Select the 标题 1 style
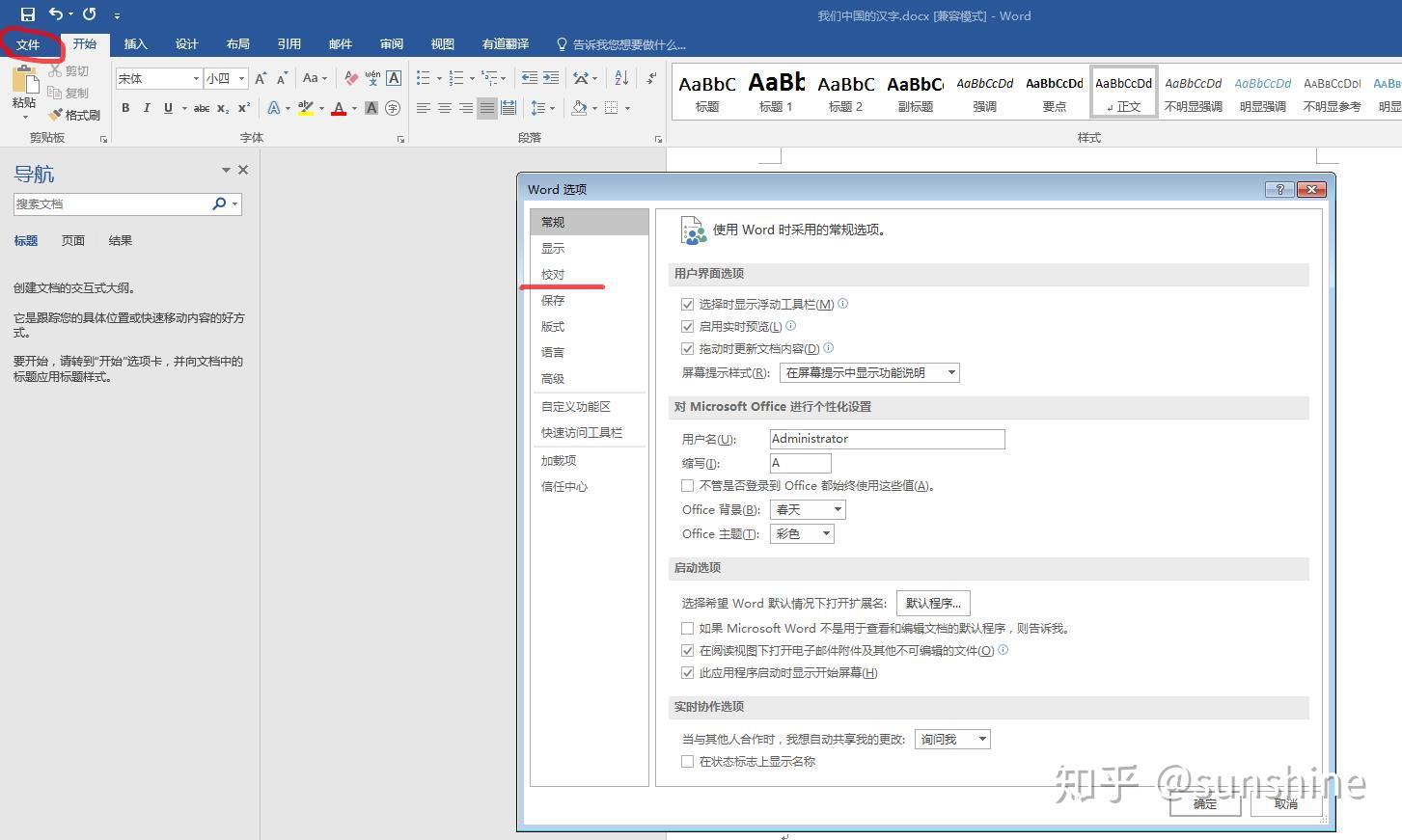 (776, 94)
